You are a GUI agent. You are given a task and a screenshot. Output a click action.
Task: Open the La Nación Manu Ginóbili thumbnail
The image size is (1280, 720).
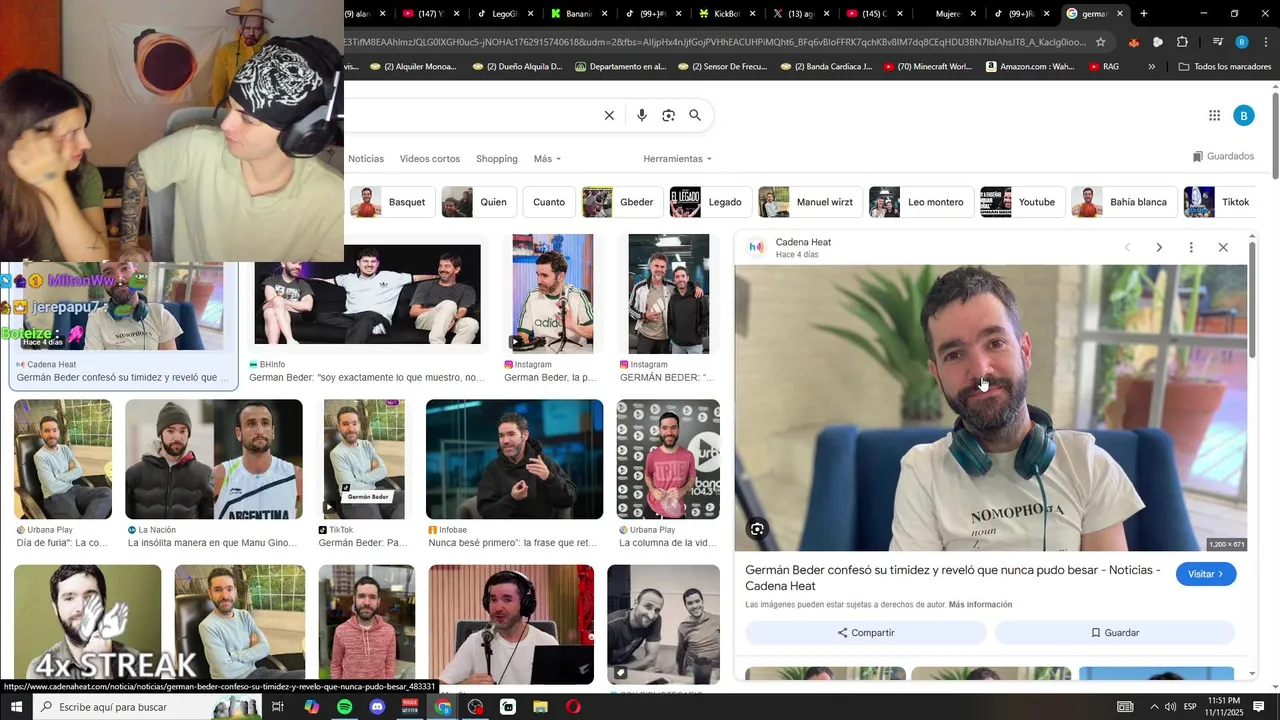214,459
